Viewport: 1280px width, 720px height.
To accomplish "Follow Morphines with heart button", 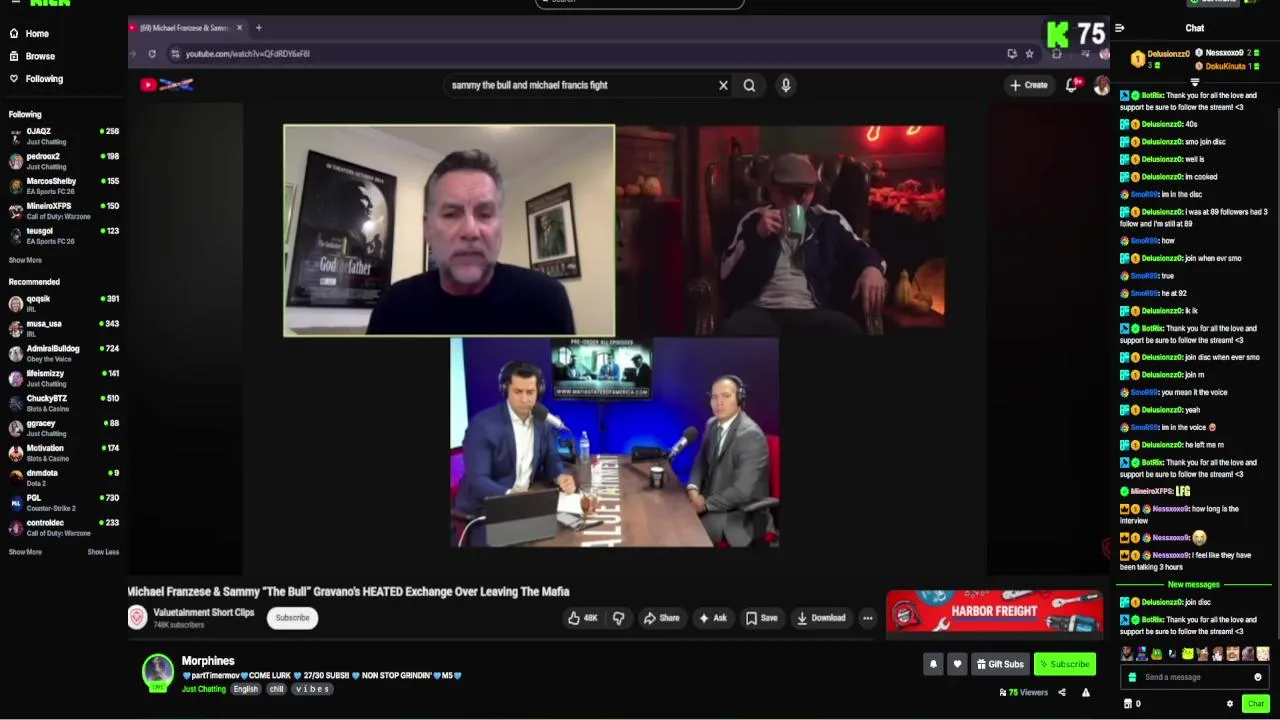I will click(957, 664).
